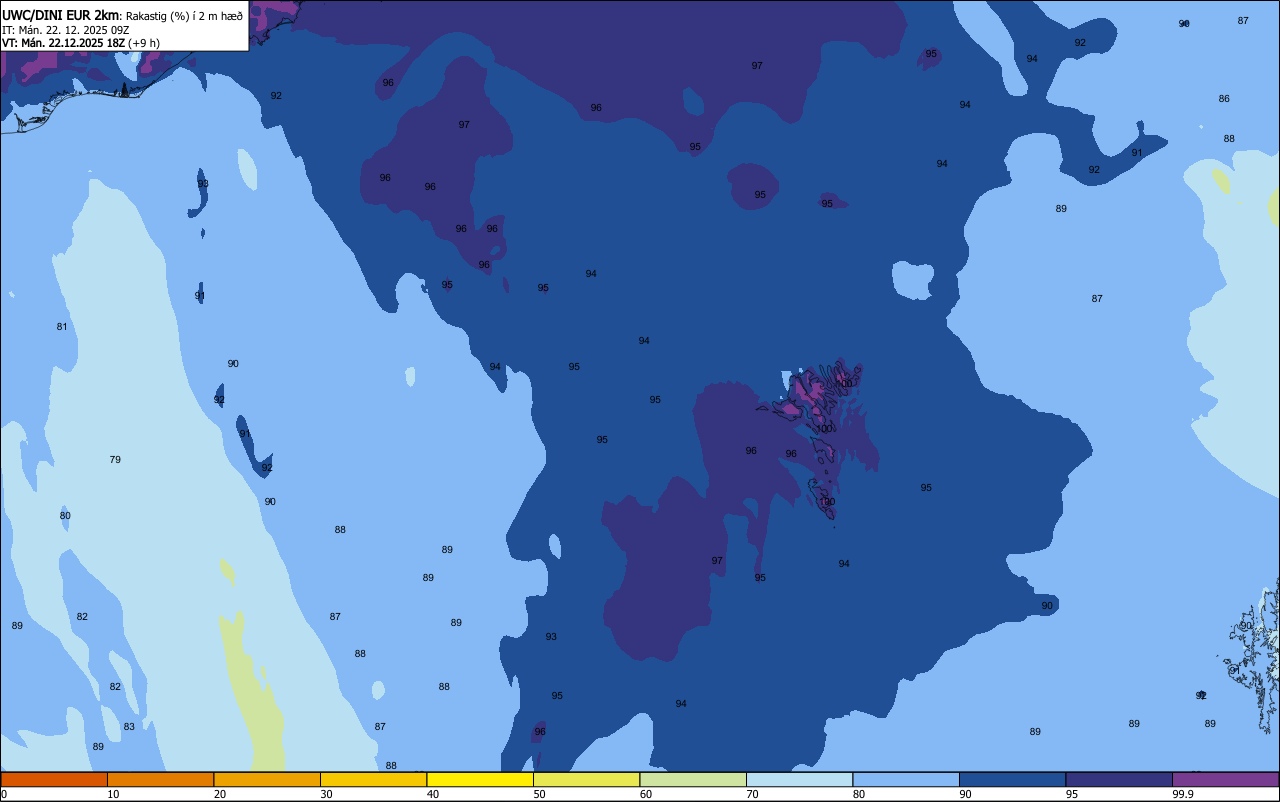The height and width of the screenshot is (802, 1280).
Task: Click the purple above-99.9 legend swatch
Action: tap(1225, 779)
